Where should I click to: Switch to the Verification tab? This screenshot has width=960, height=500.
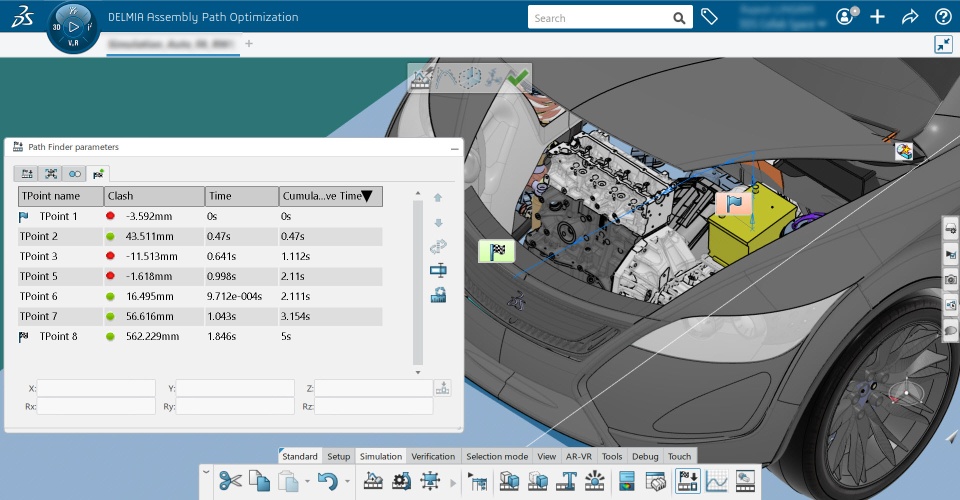coord(433,456)
